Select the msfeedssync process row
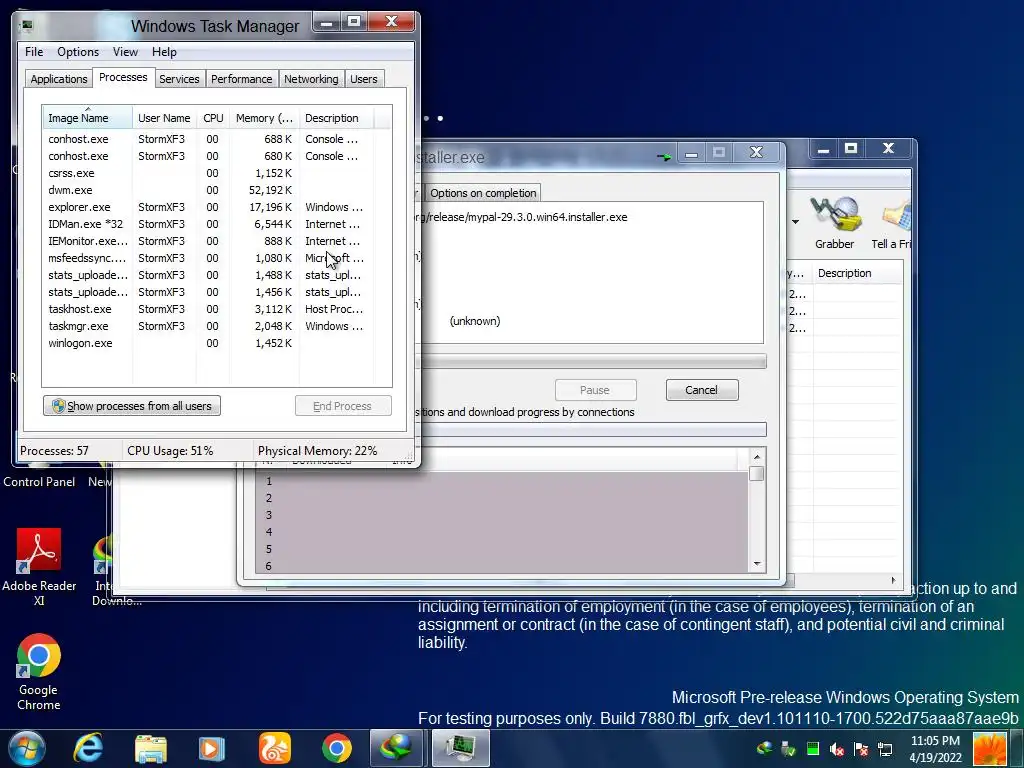 (208, 258)
